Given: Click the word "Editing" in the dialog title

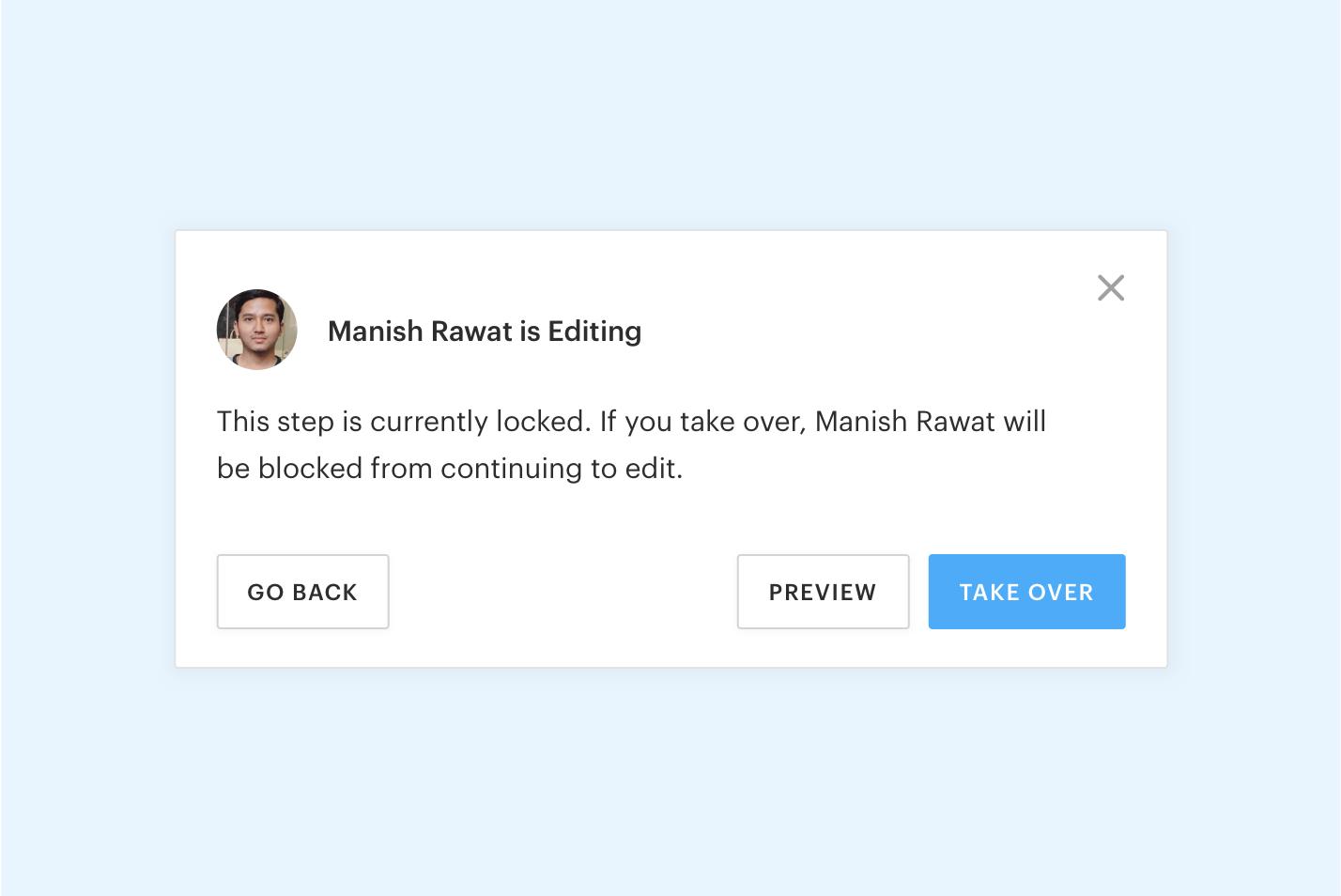Looking at the screenshot, I should pos(594,332).
